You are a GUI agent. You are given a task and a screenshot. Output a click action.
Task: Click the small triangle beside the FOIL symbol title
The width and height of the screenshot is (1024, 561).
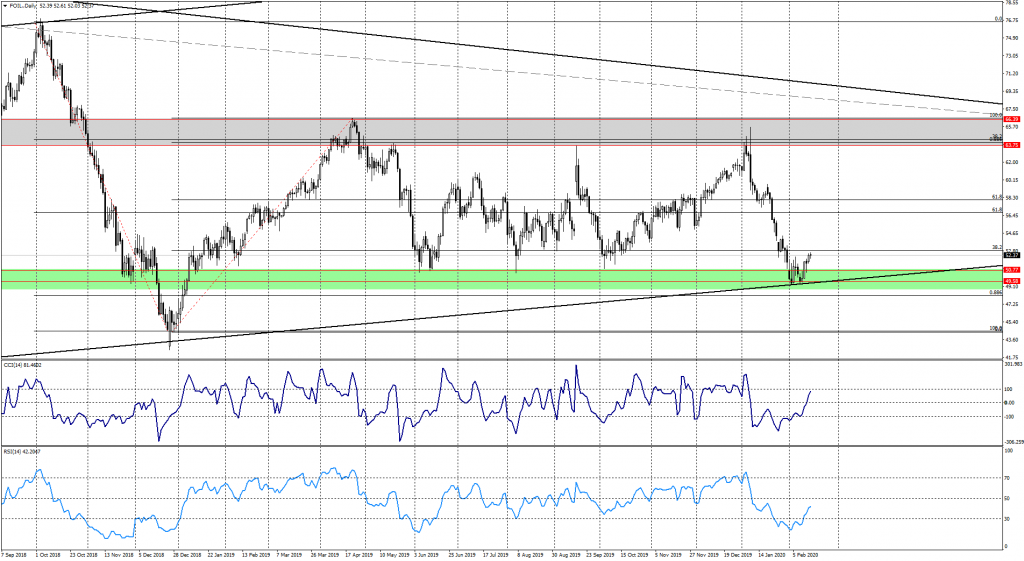coord(7,5)
